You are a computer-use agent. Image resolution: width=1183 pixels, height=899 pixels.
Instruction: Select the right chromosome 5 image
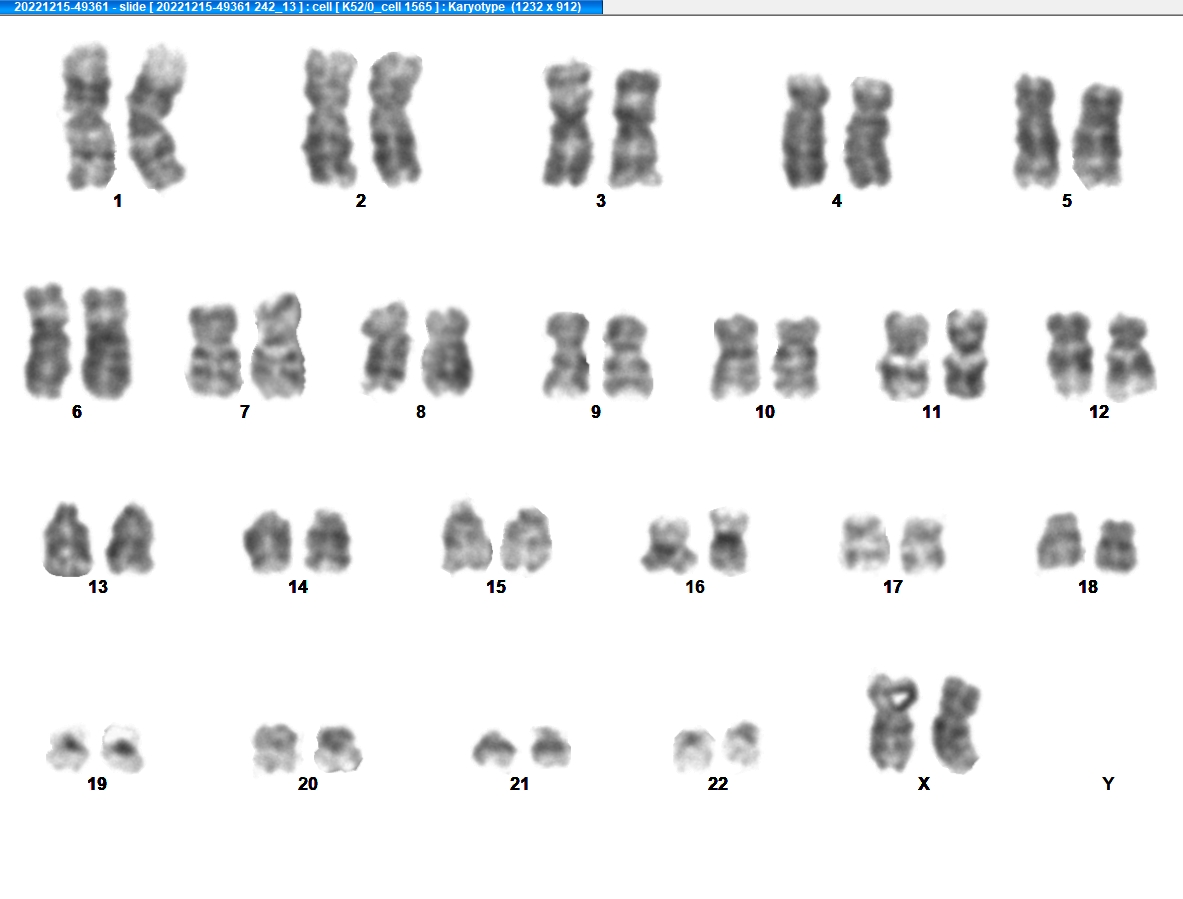point(1098,137)
